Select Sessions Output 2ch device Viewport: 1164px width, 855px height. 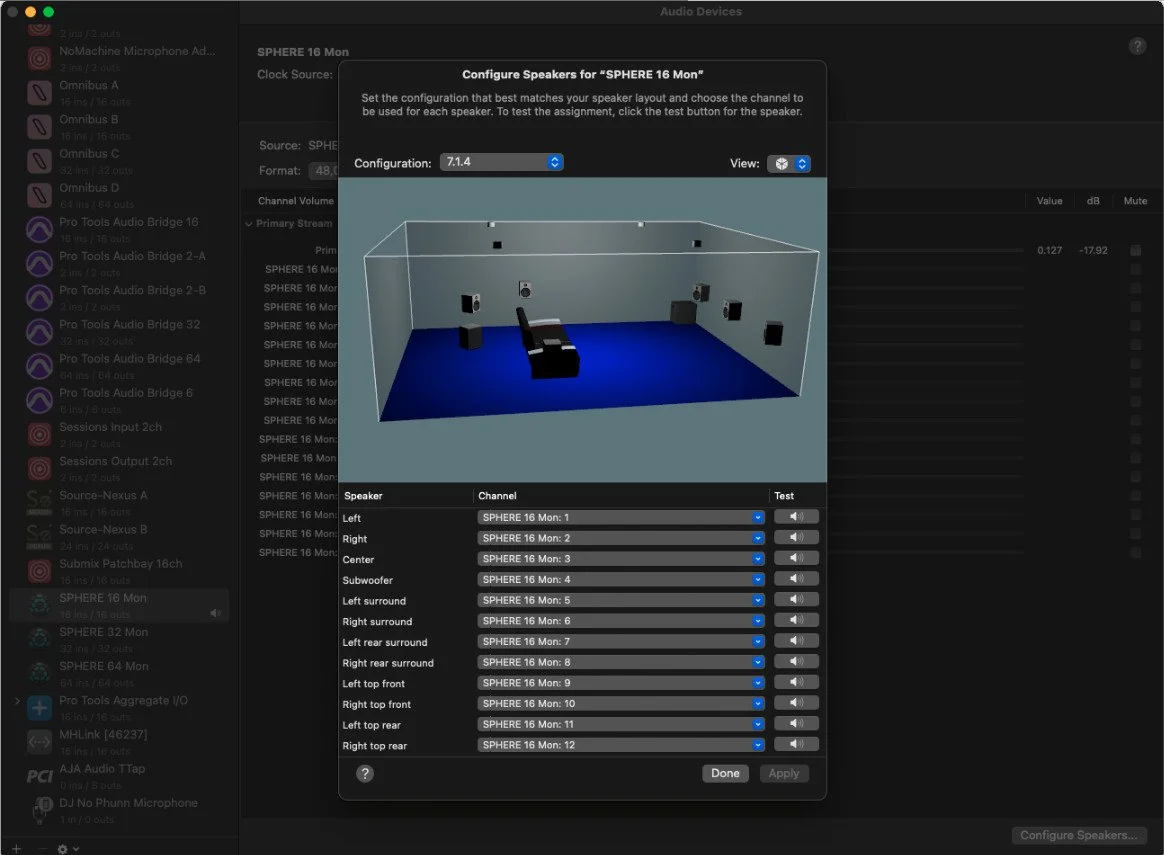click(x=119, y=468)
